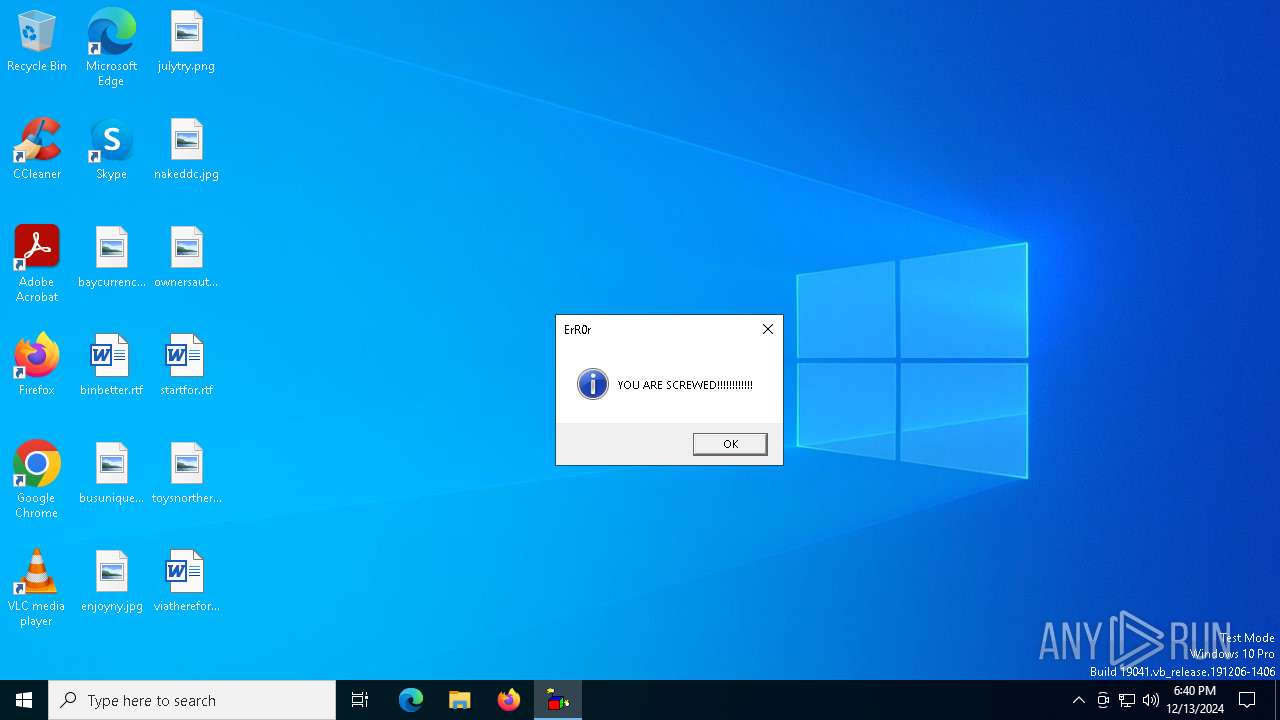Open the network status tray icon
The height and width of the screenshot is (720, 1280).
[x=1127, y=700]
